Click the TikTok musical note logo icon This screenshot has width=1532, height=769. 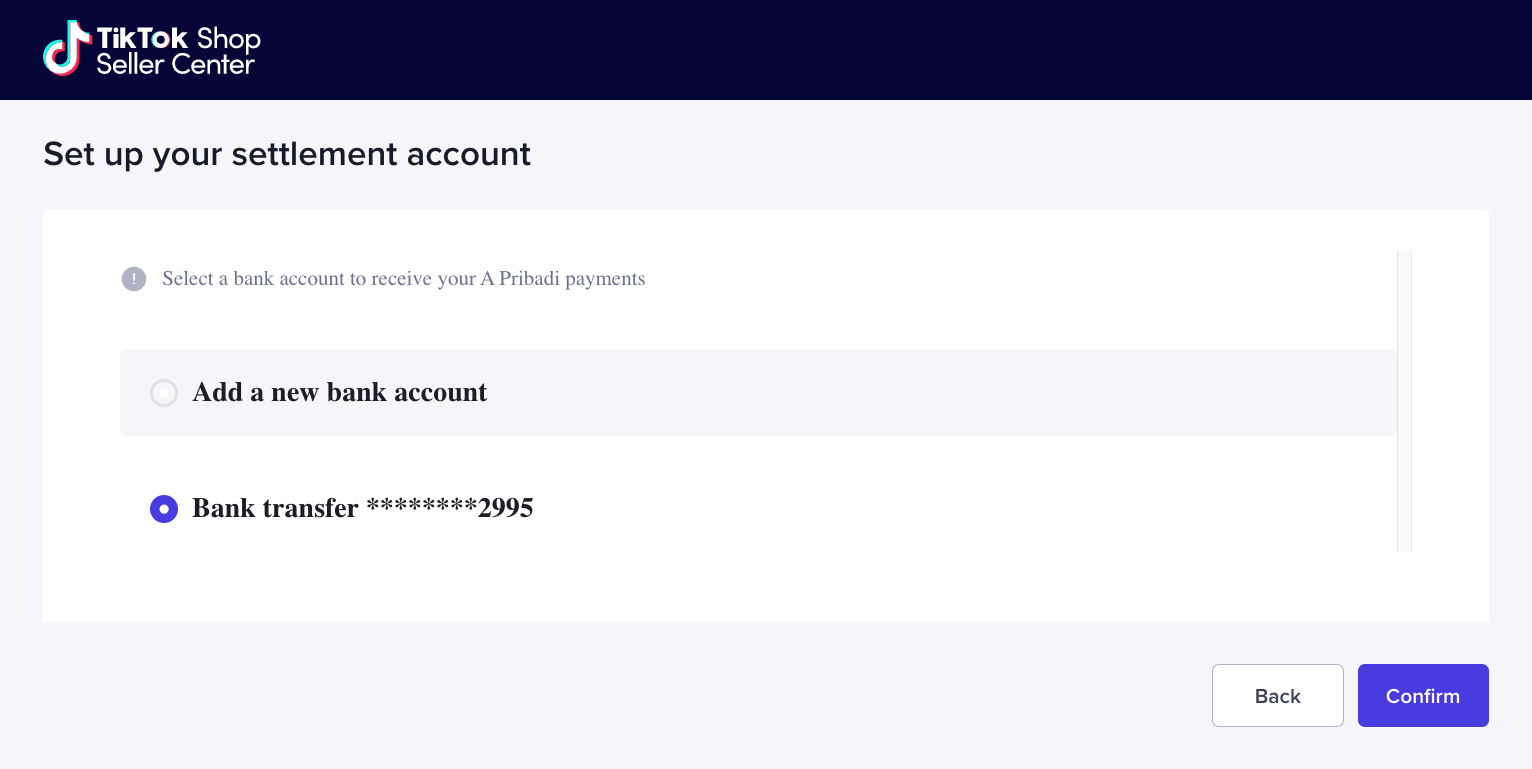coord(66,48)
